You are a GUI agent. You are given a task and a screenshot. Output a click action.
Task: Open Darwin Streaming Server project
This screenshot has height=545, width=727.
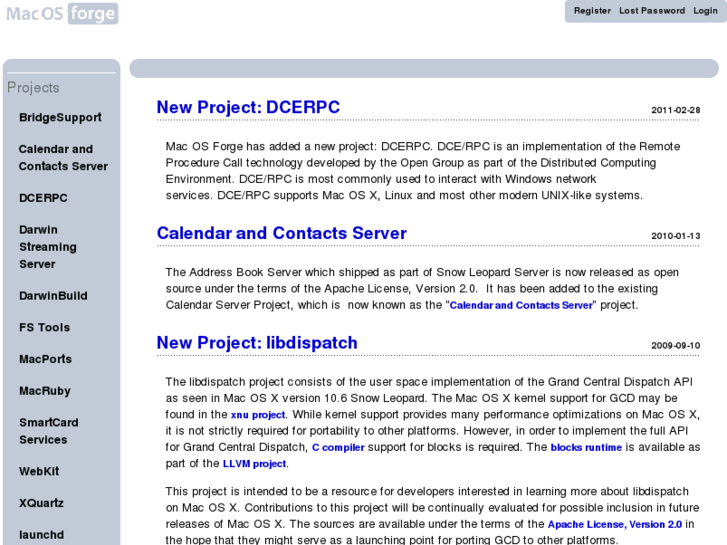(x=48, y=247)
